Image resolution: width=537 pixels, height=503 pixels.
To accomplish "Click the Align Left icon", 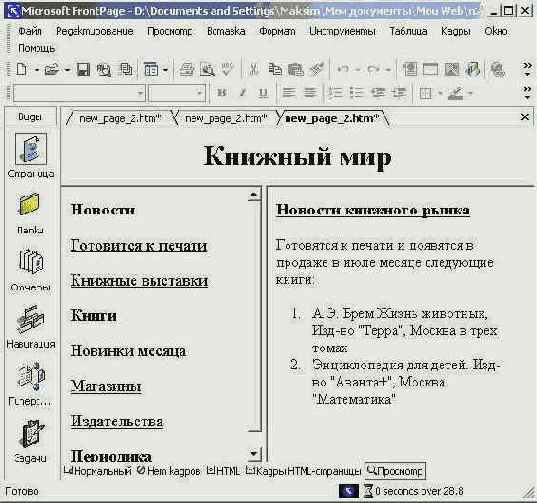I will 289,93.
